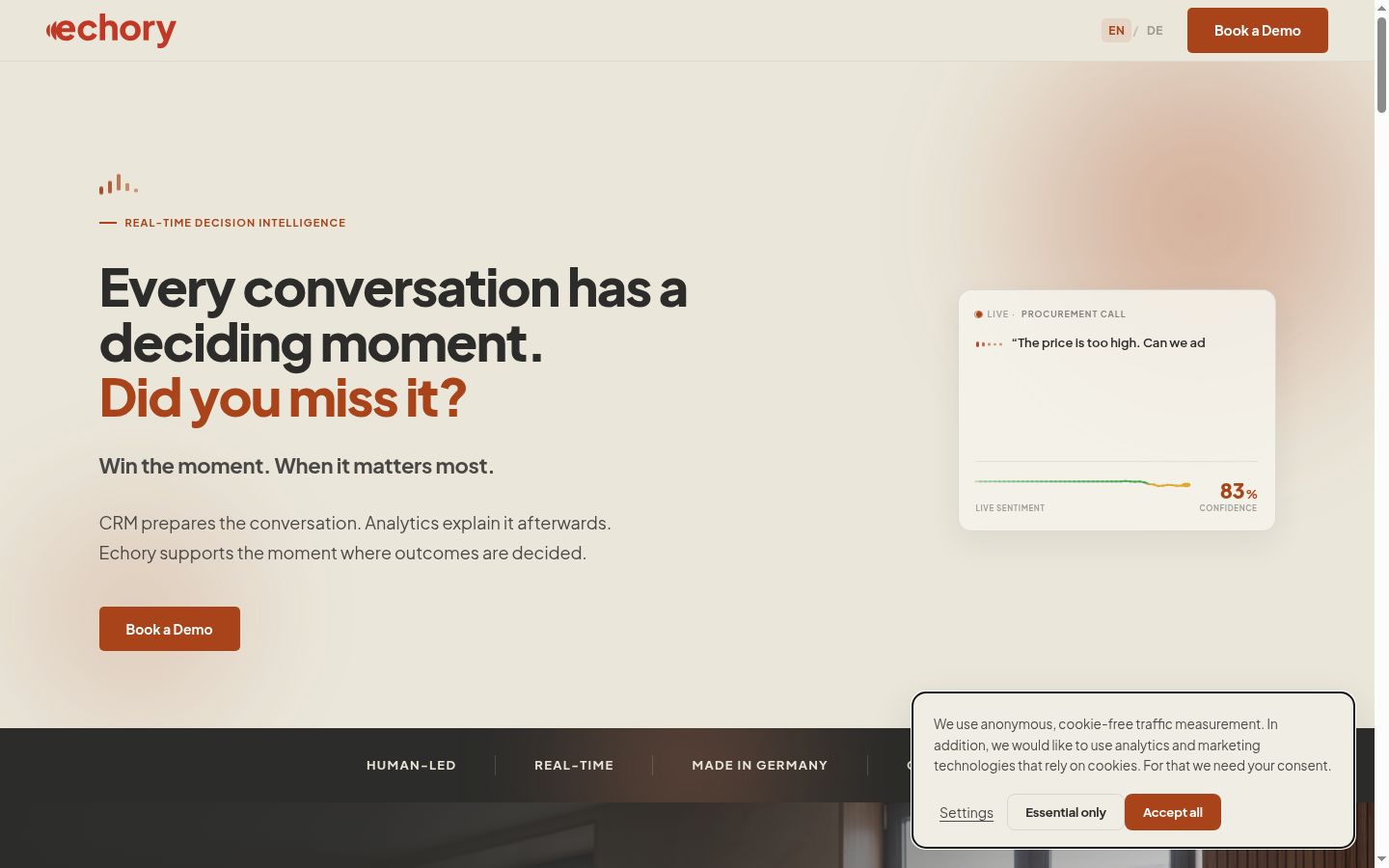Accept all cookies
The width and height of the screenshot is (1389, 868).
(x=1172, y=812)
